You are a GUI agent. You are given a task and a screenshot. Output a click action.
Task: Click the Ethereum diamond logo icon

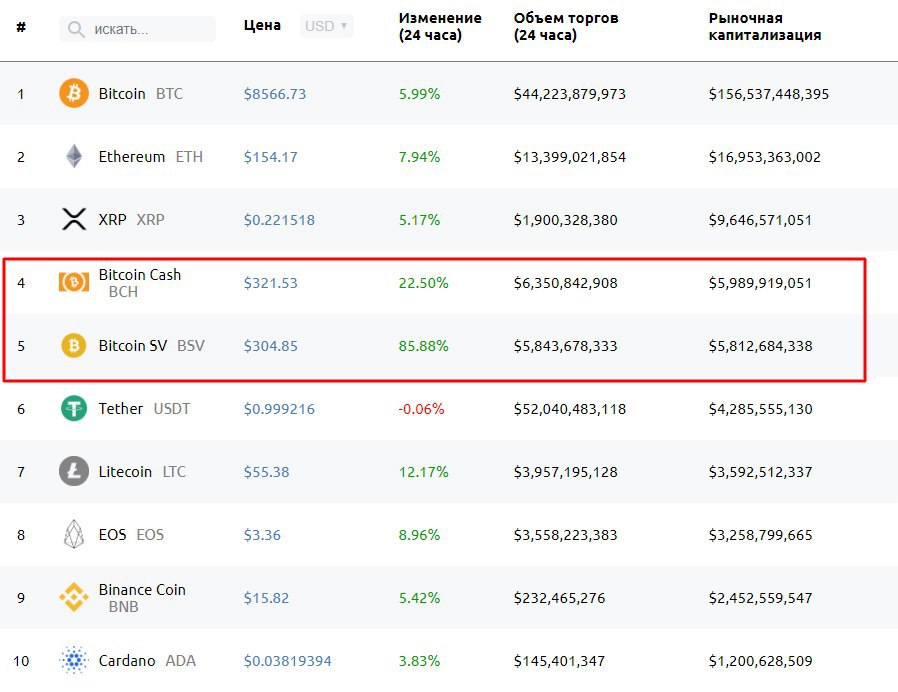click(x=74, y=156)
